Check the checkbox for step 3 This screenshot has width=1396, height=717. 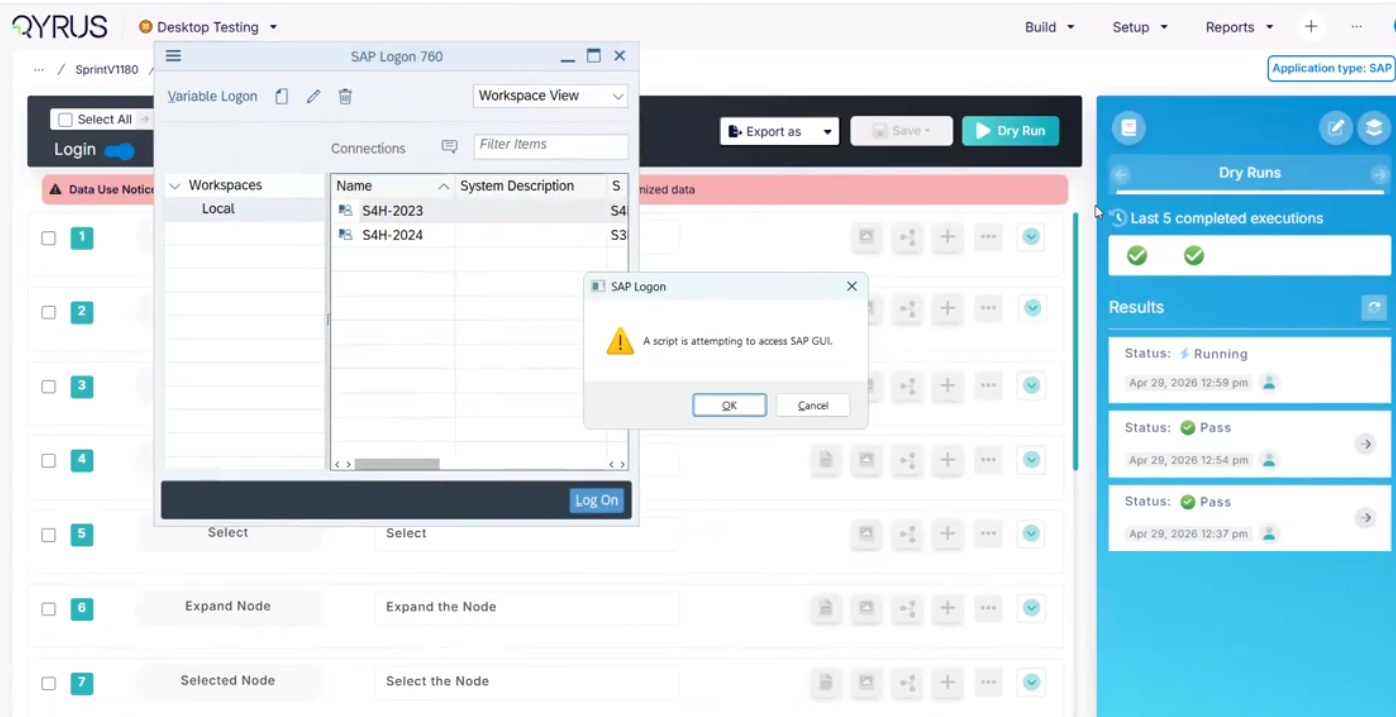pos(48,386)
